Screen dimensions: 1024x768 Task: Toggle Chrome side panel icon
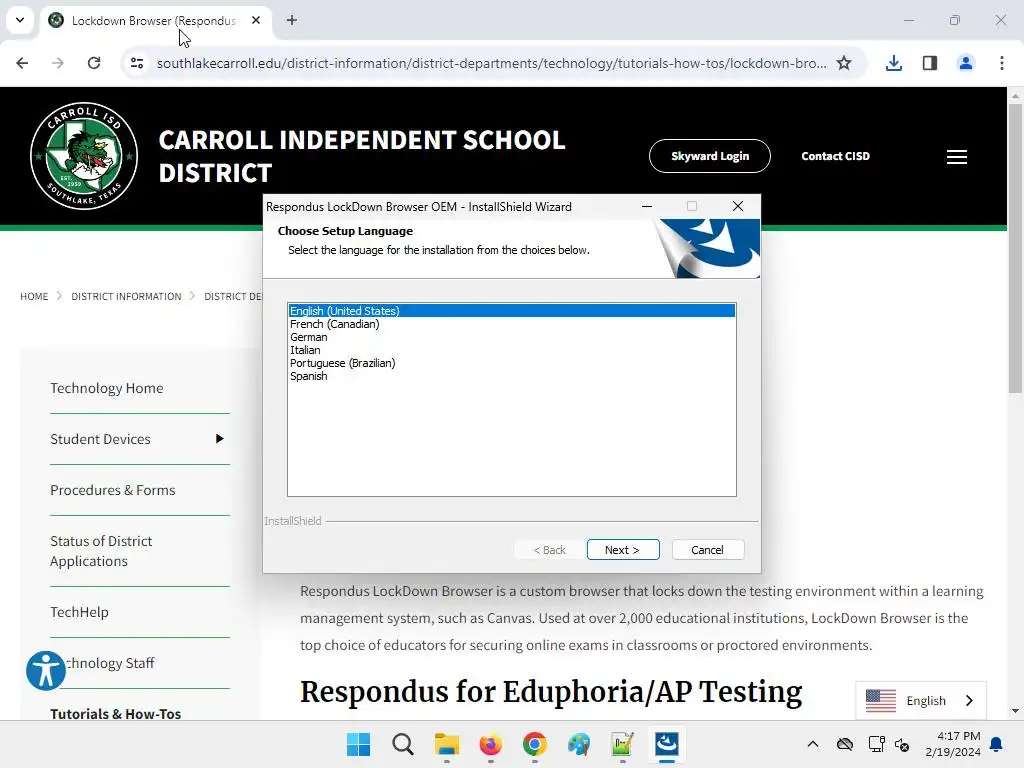pyautogui.click(x=929, y=63)
